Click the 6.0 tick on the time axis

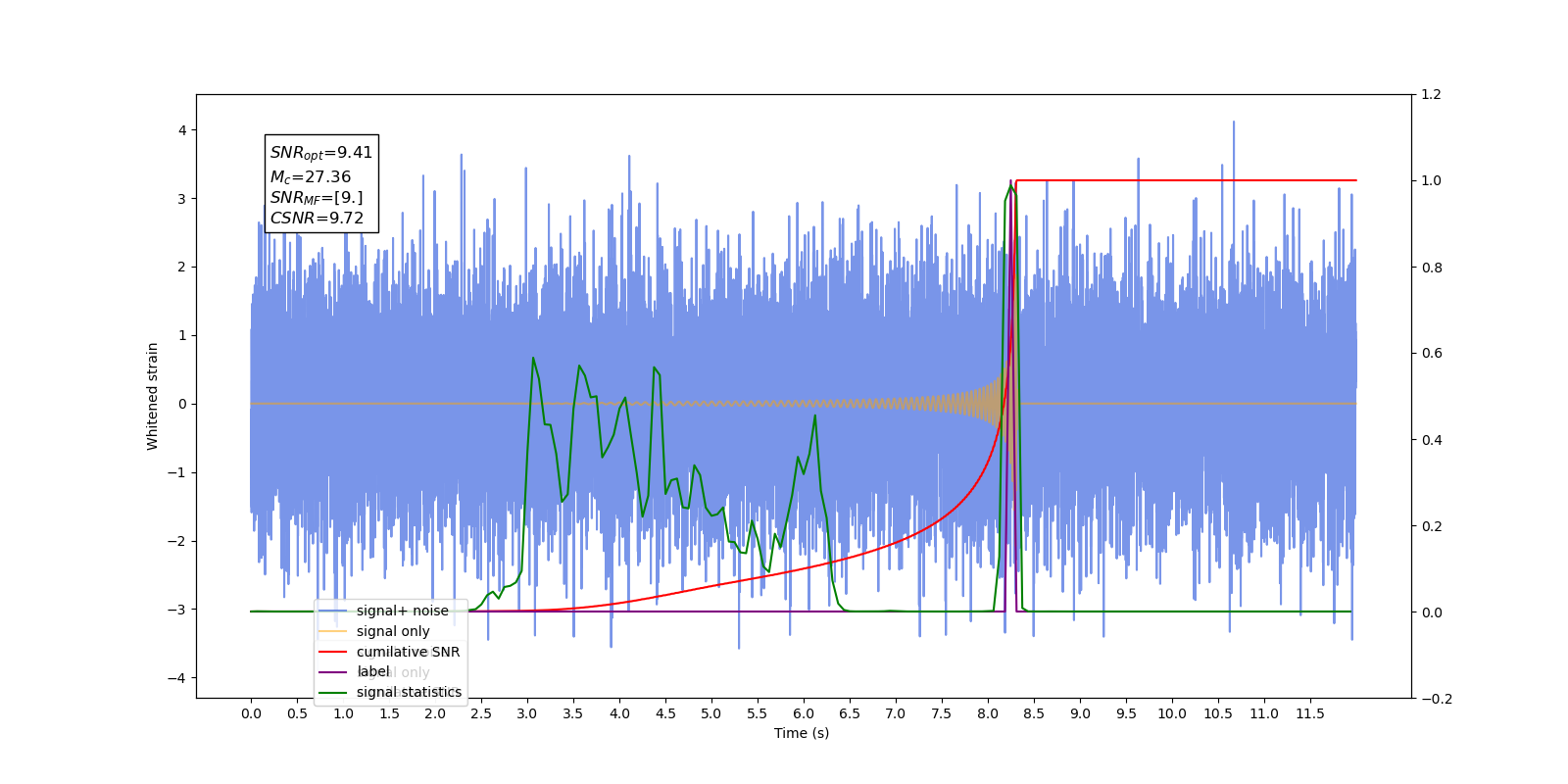click(x=804, y=713)
